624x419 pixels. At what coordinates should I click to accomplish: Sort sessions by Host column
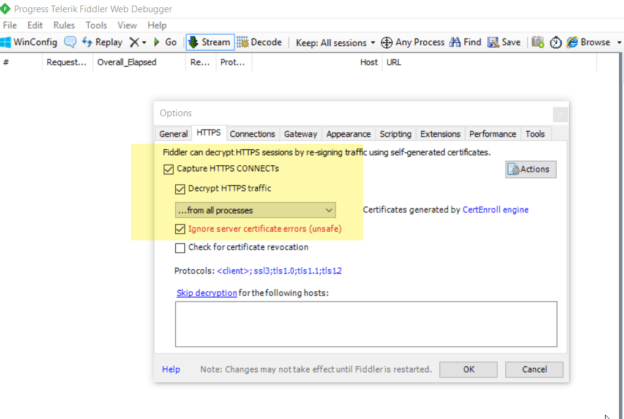[x=317, y=62]
